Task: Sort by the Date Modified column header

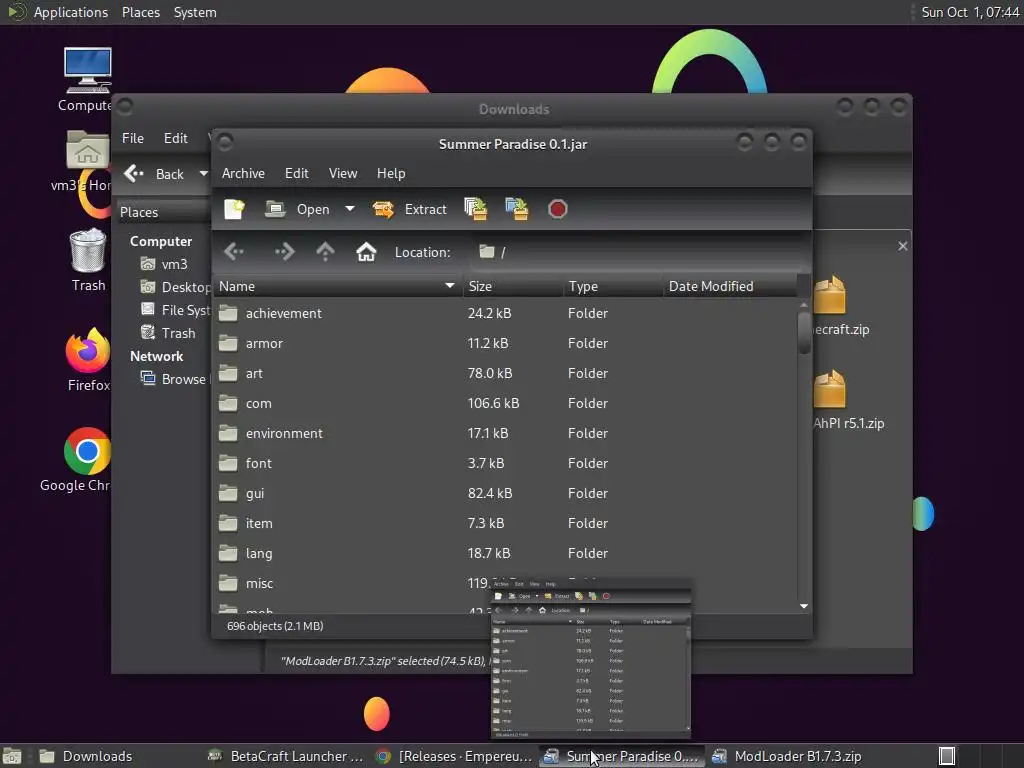Action: tap(729, 286)
